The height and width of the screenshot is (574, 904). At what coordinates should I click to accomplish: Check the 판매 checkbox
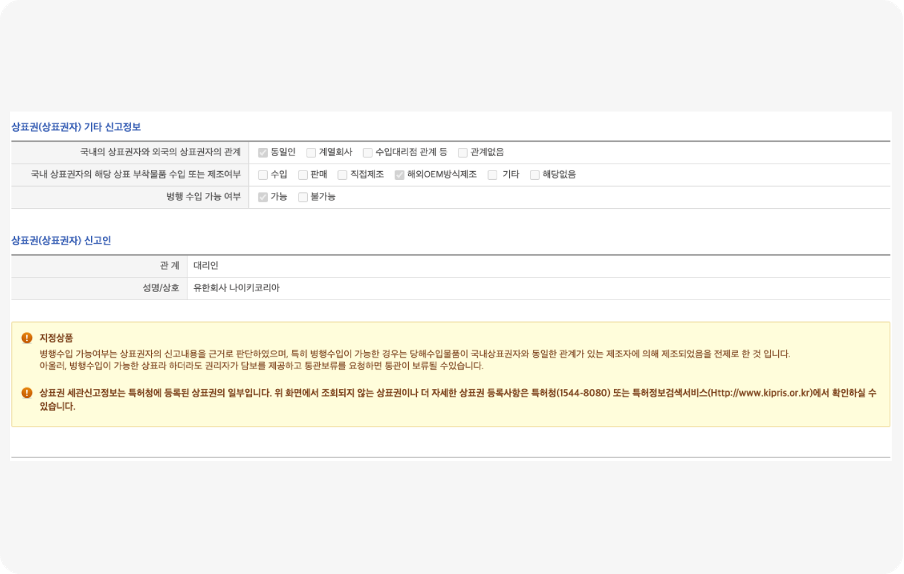303,175
